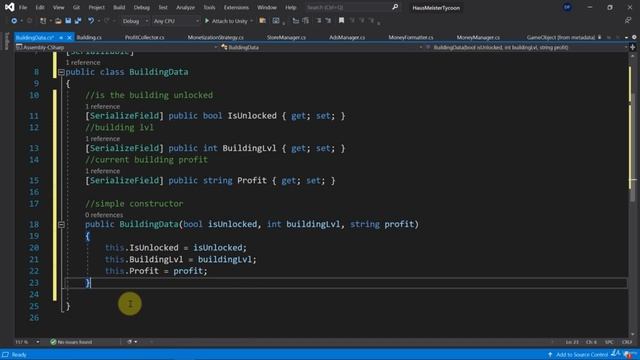Click the Live Share feedback icon
The height and width of the screenshot is (360, 640).
click(x=628, y=20)
